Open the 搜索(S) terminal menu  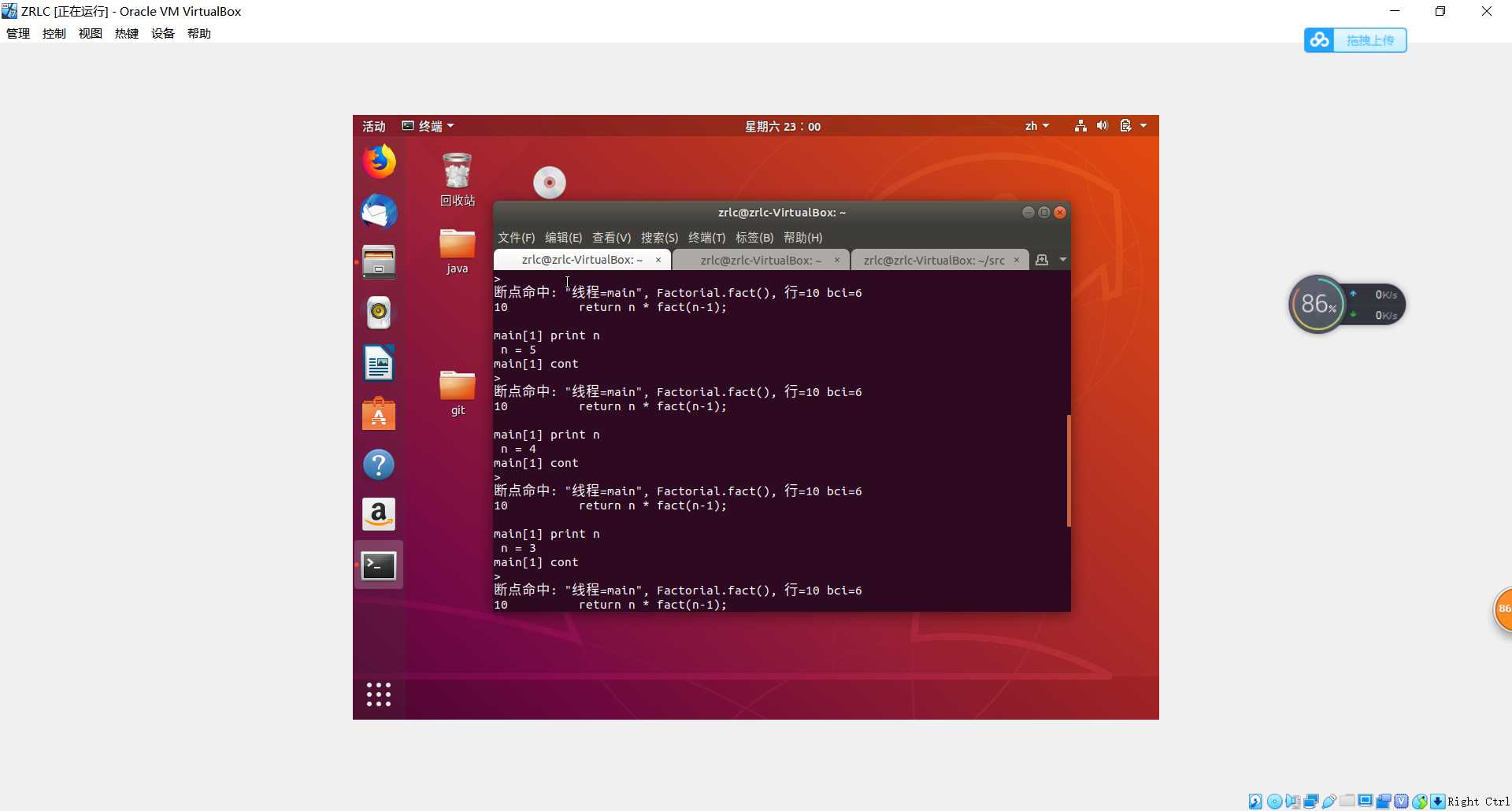[x=659, y=238]
